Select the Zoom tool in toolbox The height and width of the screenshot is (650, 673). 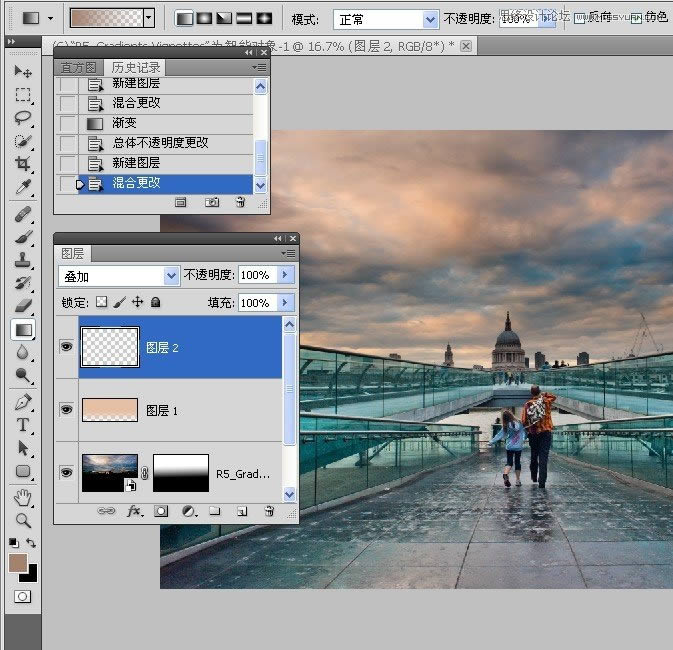click(x=23, y=521)
